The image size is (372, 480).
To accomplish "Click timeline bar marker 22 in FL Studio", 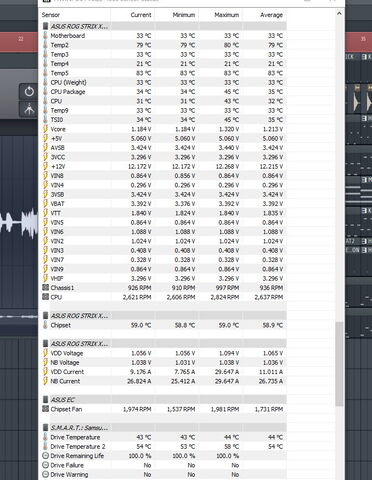I will [20, 39].
